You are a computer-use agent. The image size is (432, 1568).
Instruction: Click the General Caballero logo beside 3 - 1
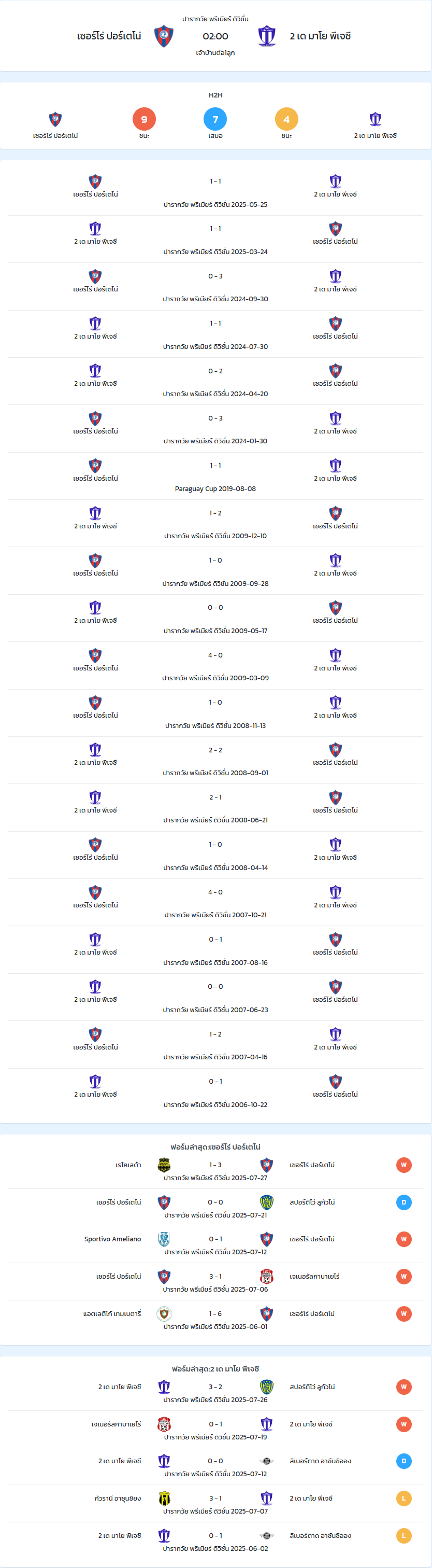pos(266,1277)
